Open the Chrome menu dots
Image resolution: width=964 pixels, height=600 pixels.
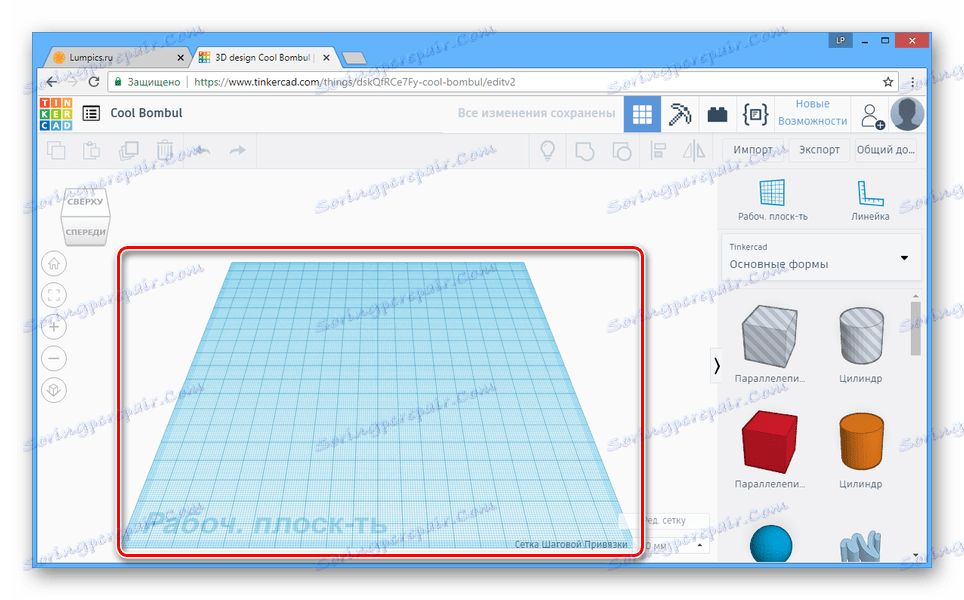[x=912, y=82]
